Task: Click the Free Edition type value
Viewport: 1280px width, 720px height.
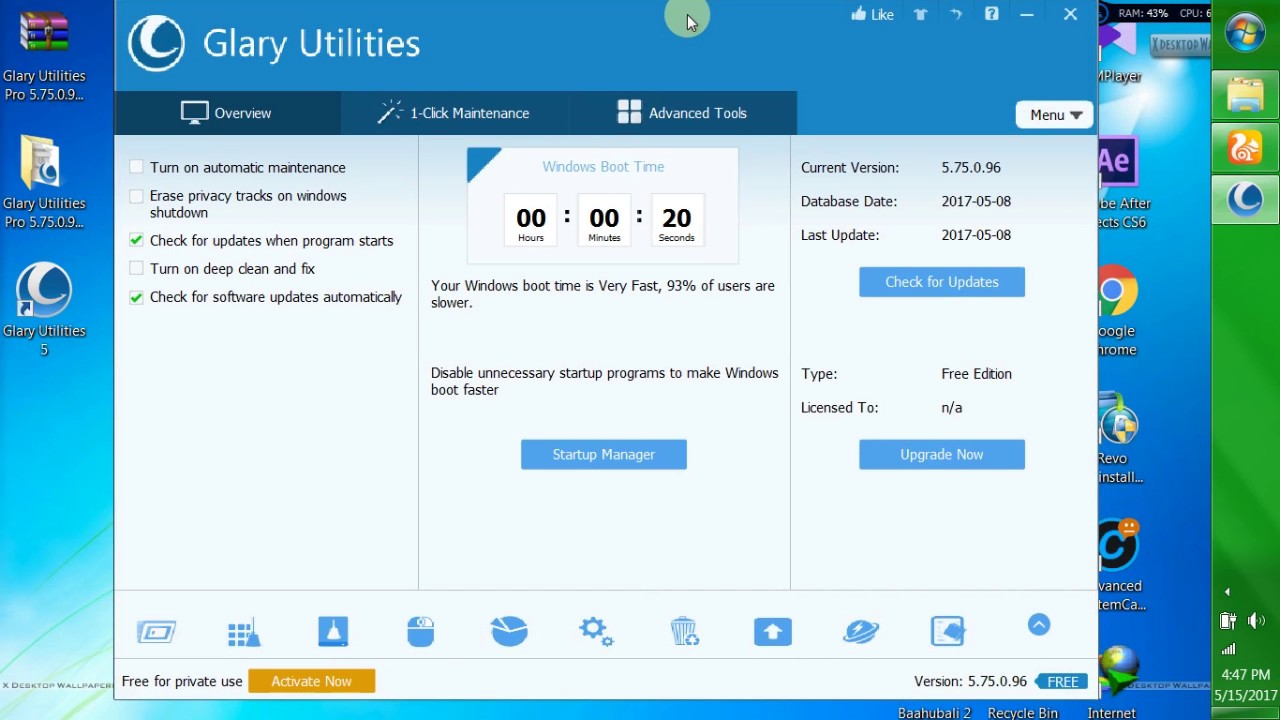Action: 976,374
